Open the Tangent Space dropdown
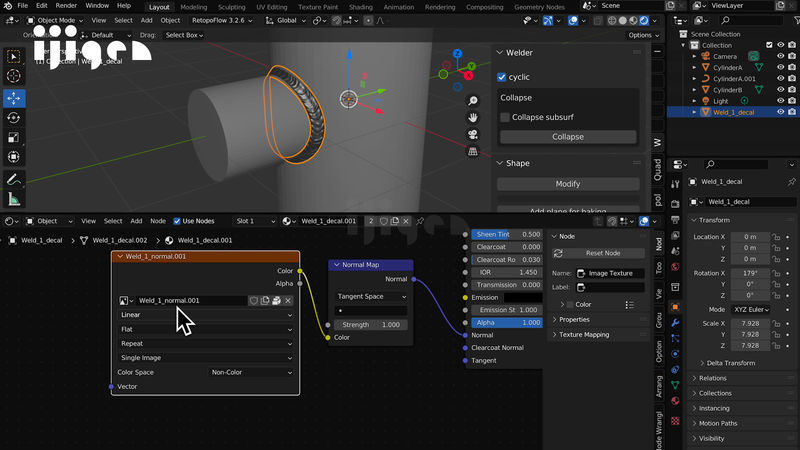The image size is (800, 450). [371, 296]
